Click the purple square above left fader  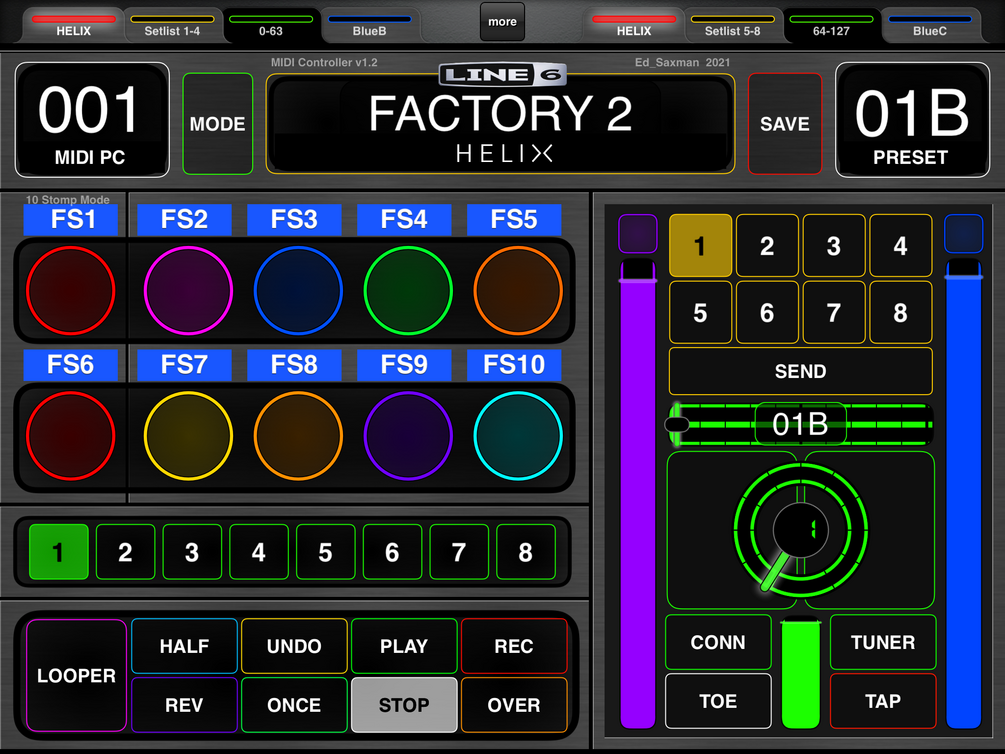[638, 233]
